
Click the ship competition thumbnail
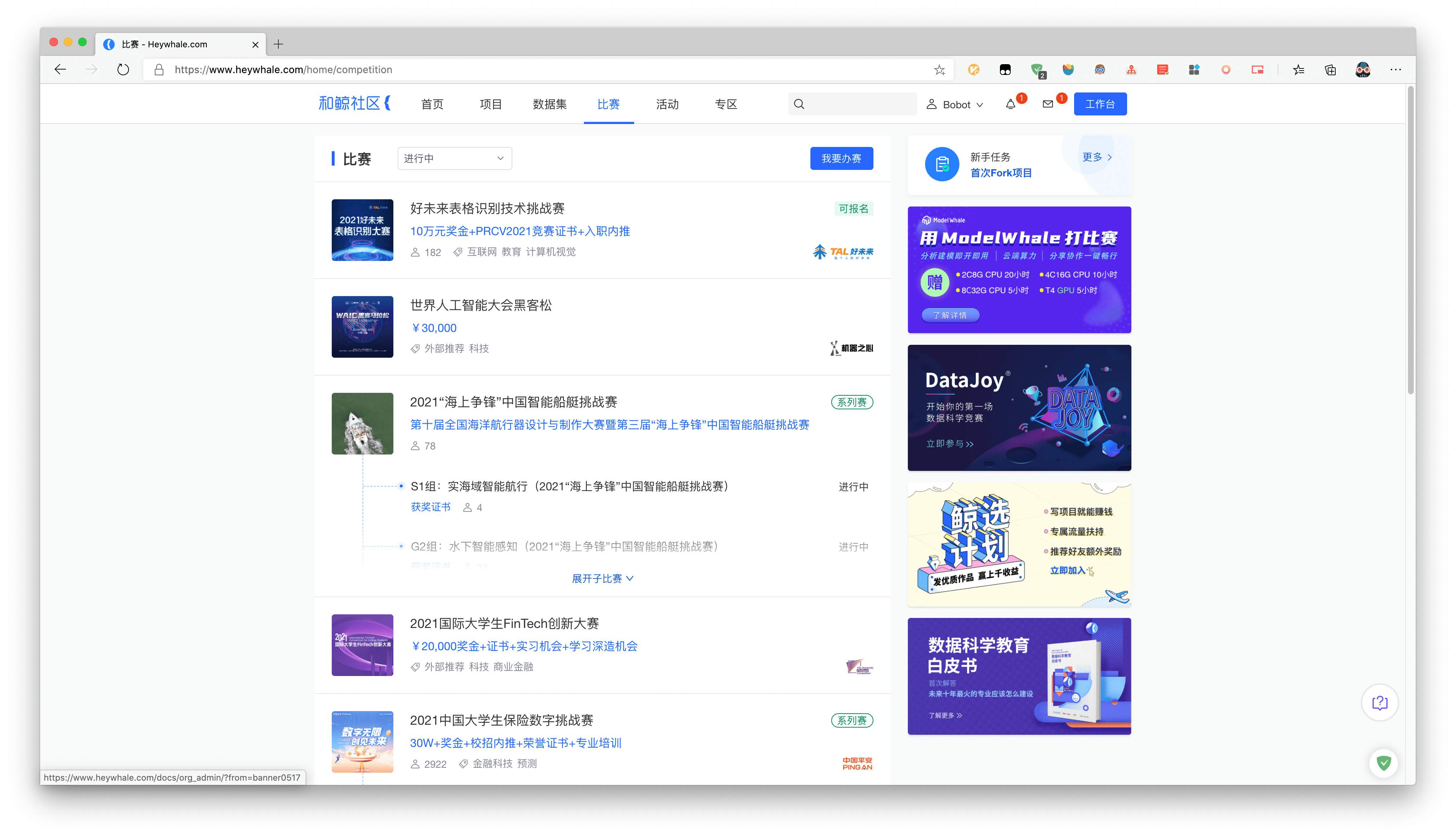coord(363,424)
